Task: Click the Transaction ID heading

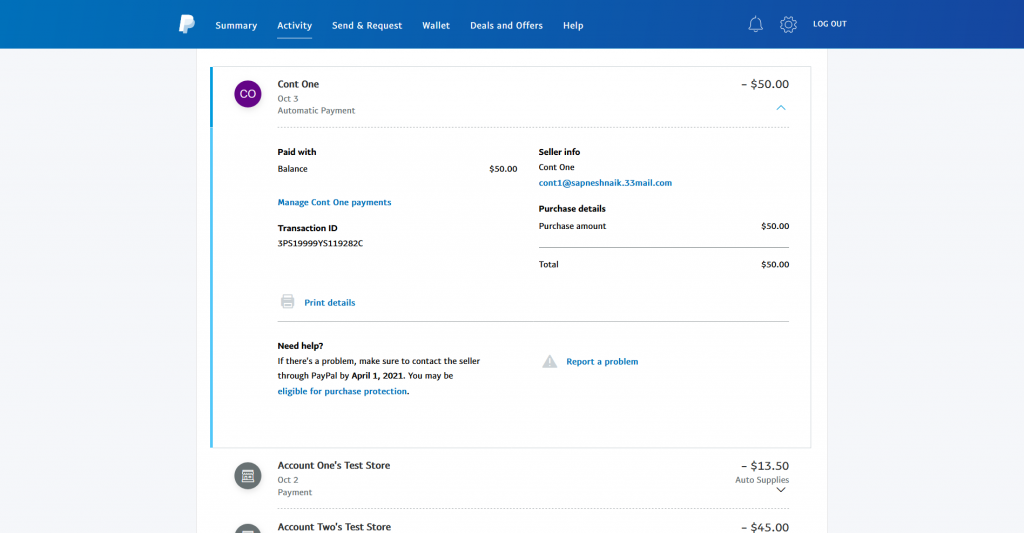Action: click(x=308, y=228)
